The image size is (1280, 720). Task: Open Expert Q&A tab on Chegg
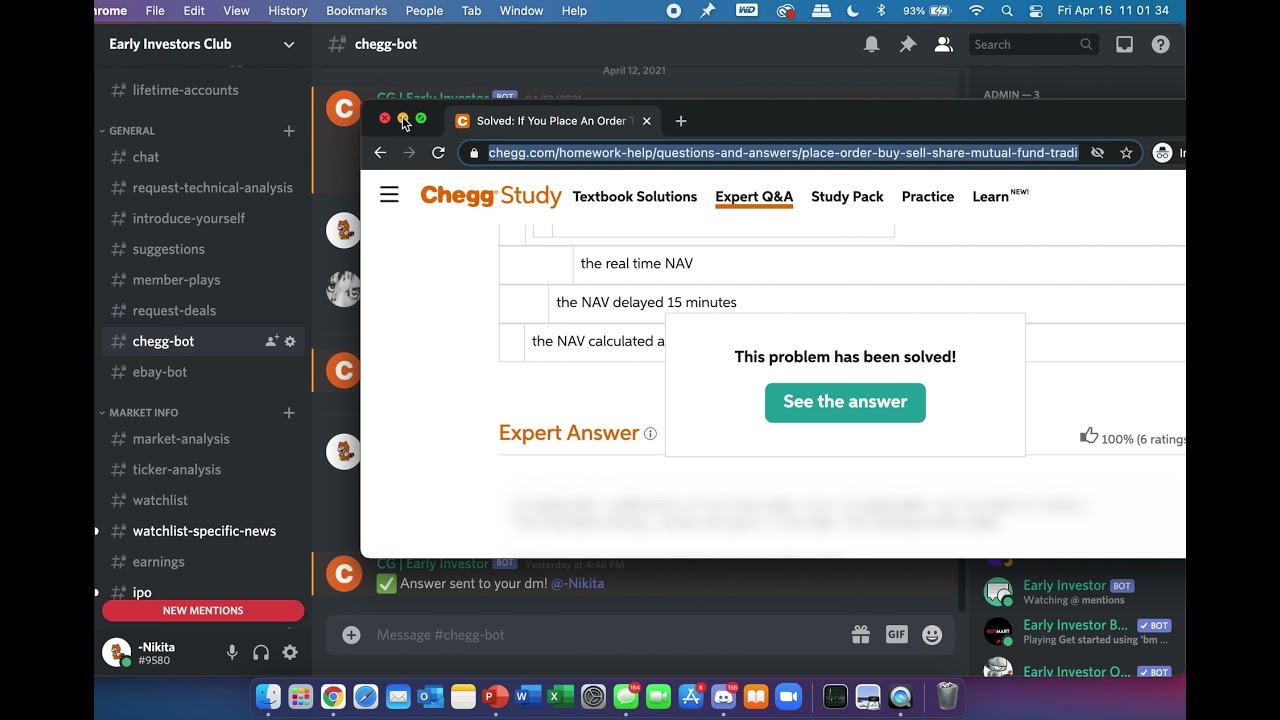[754, 197]
